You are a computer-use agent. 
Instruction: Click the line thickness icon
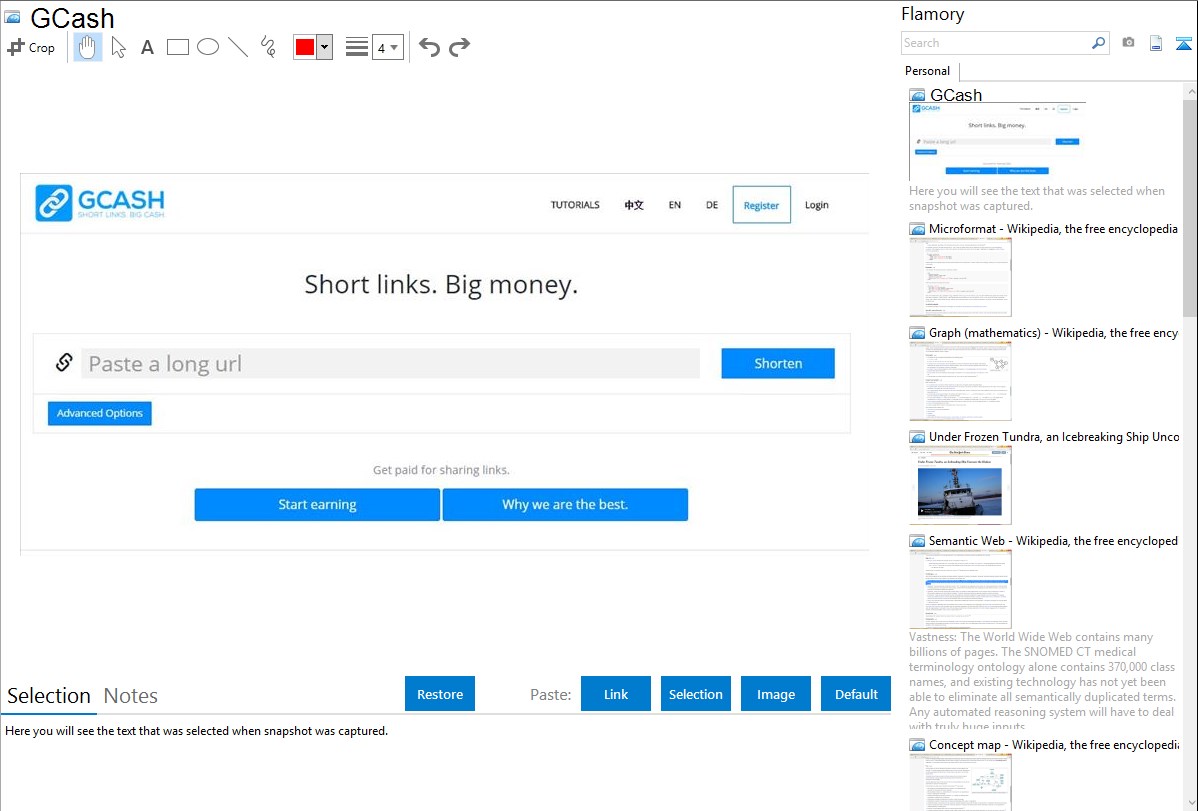point(357,47)
